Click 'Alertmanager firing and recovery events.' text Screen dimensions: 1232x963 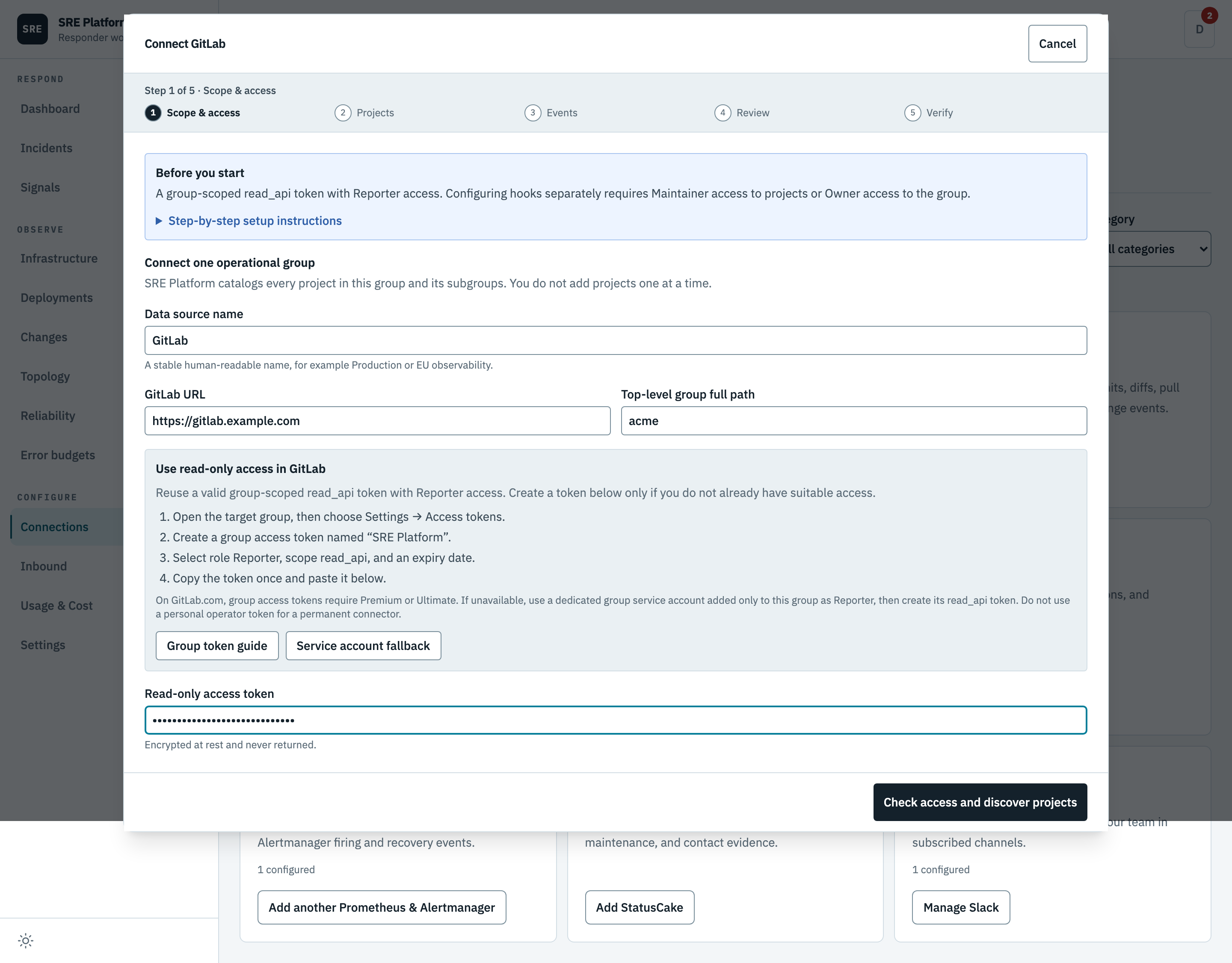366,843
